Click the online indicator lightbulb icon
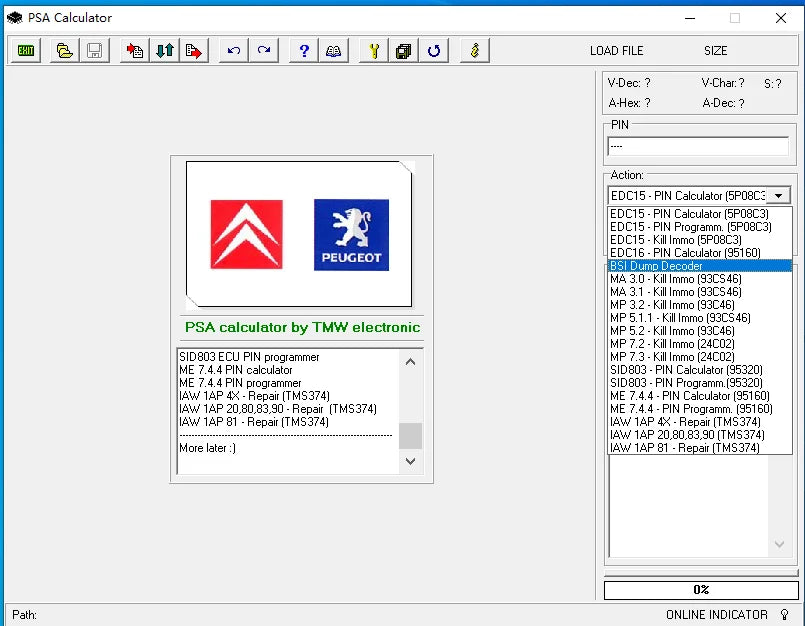Viewport: 805px width, 626px height. 784,614
